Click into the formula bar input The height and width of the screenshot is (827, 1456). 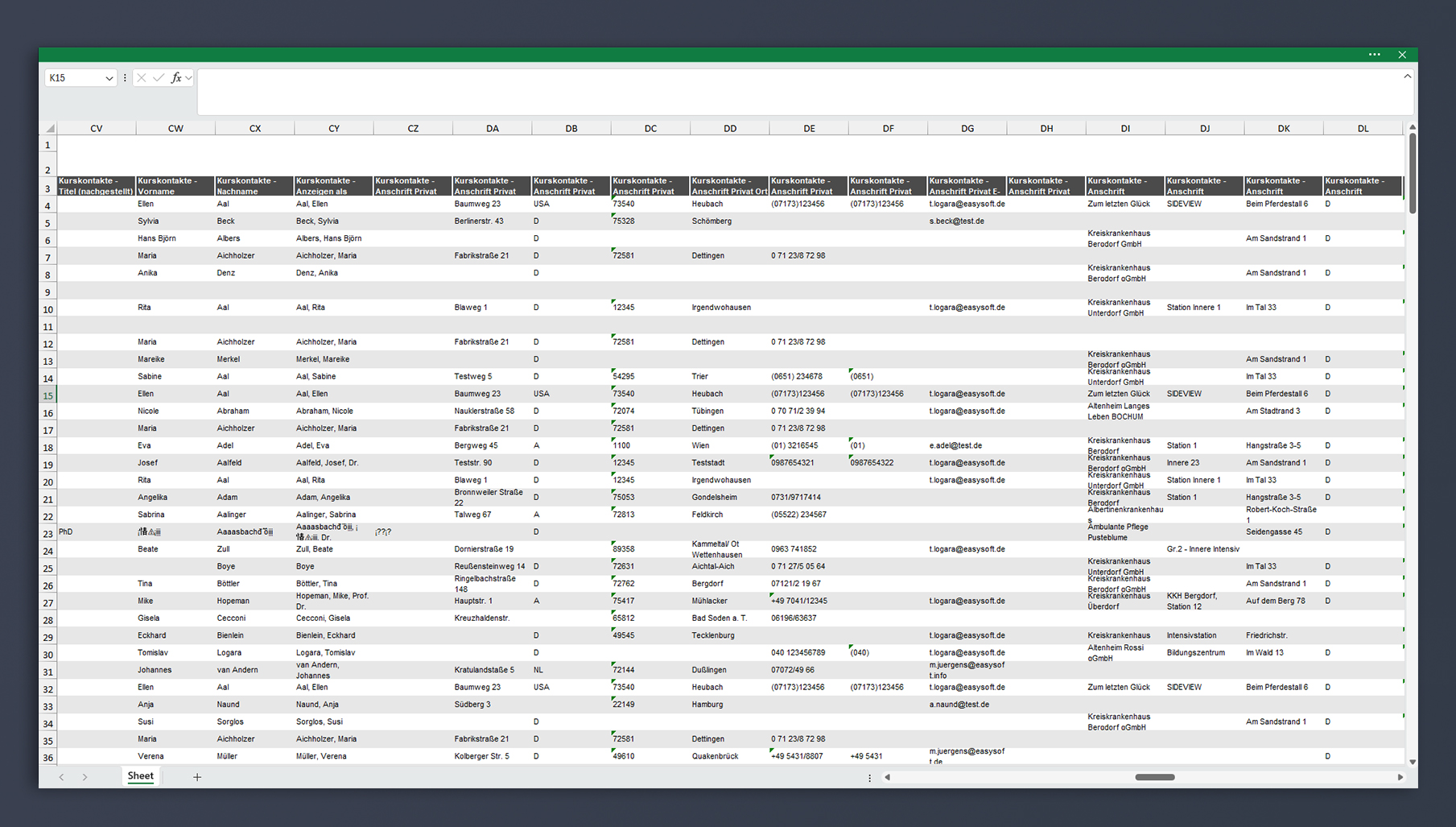[x=799, y=92]
